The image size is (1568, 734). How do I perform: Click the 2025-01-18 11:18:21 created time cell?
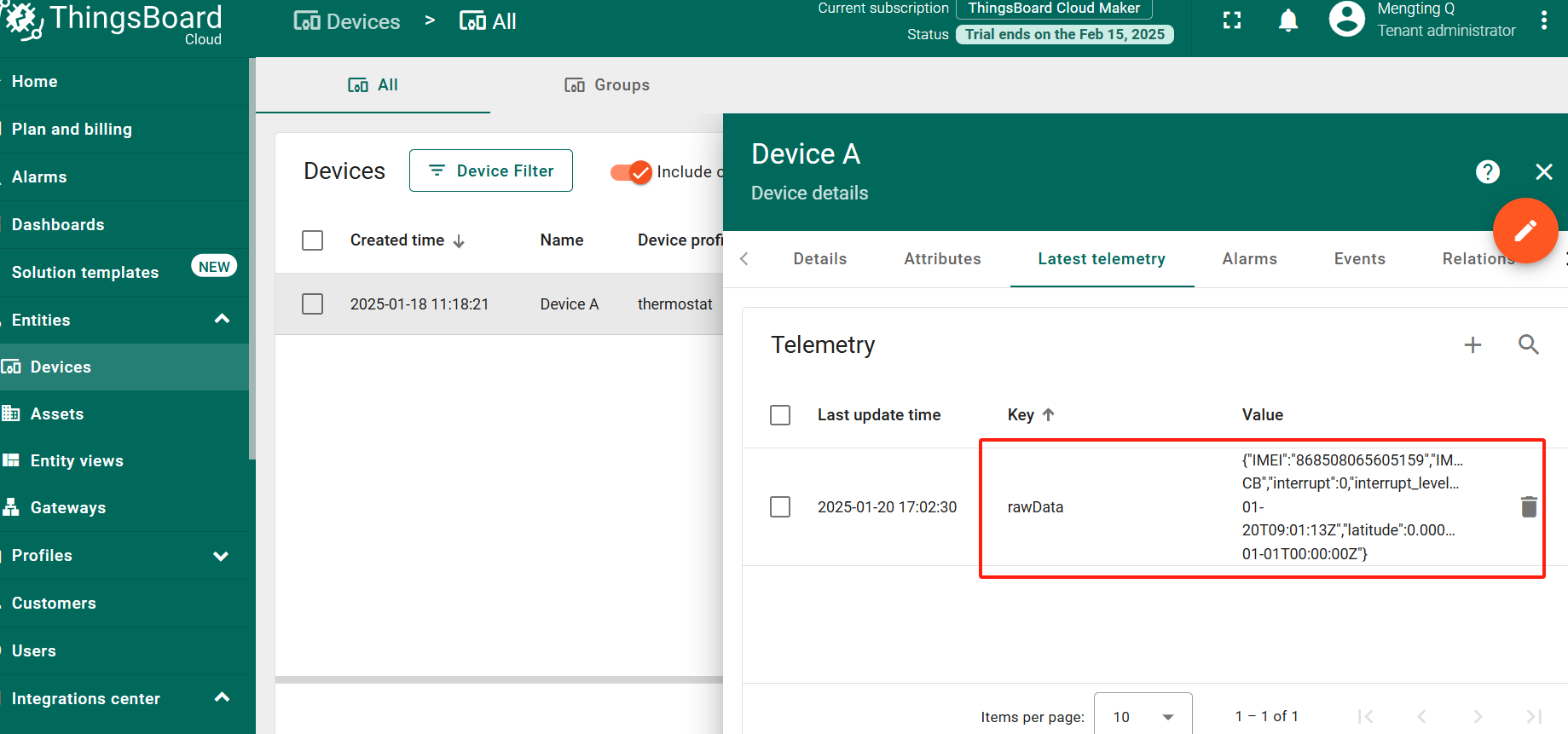(x=419, y=304)
